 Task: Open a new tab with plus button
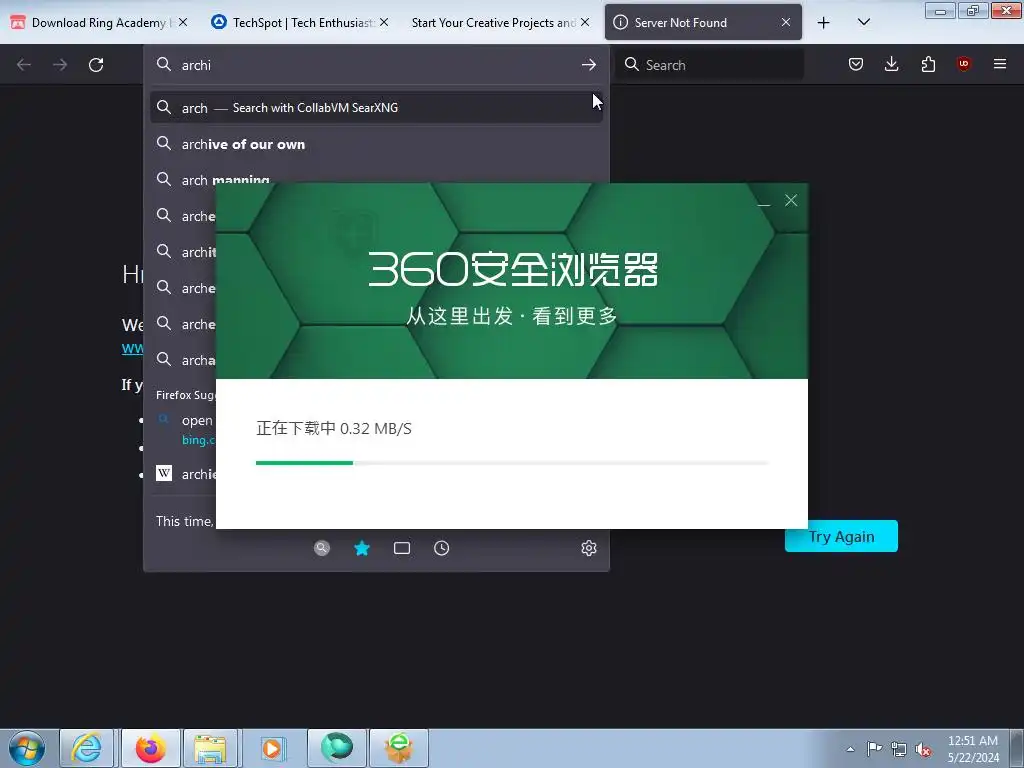pyautogui.click(x=824, y=23)
